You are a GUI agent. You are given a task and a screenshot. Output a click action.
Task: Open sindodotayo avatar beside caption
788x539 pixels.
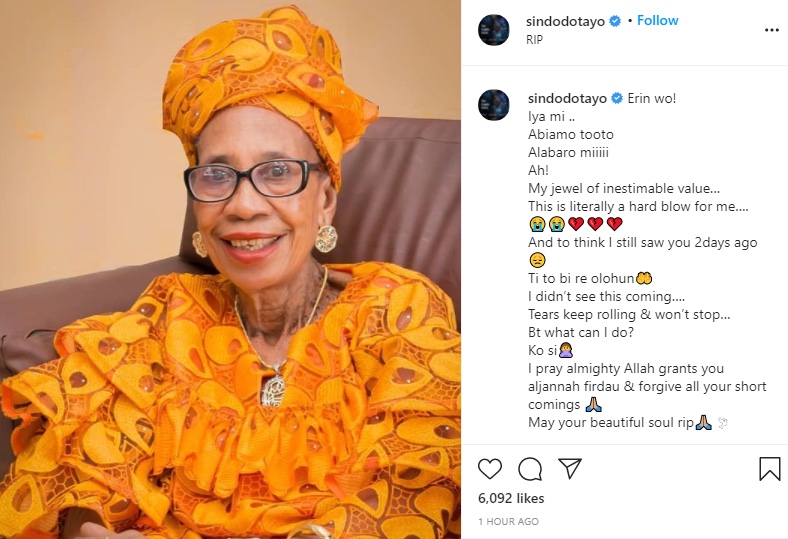pos(495,105)
